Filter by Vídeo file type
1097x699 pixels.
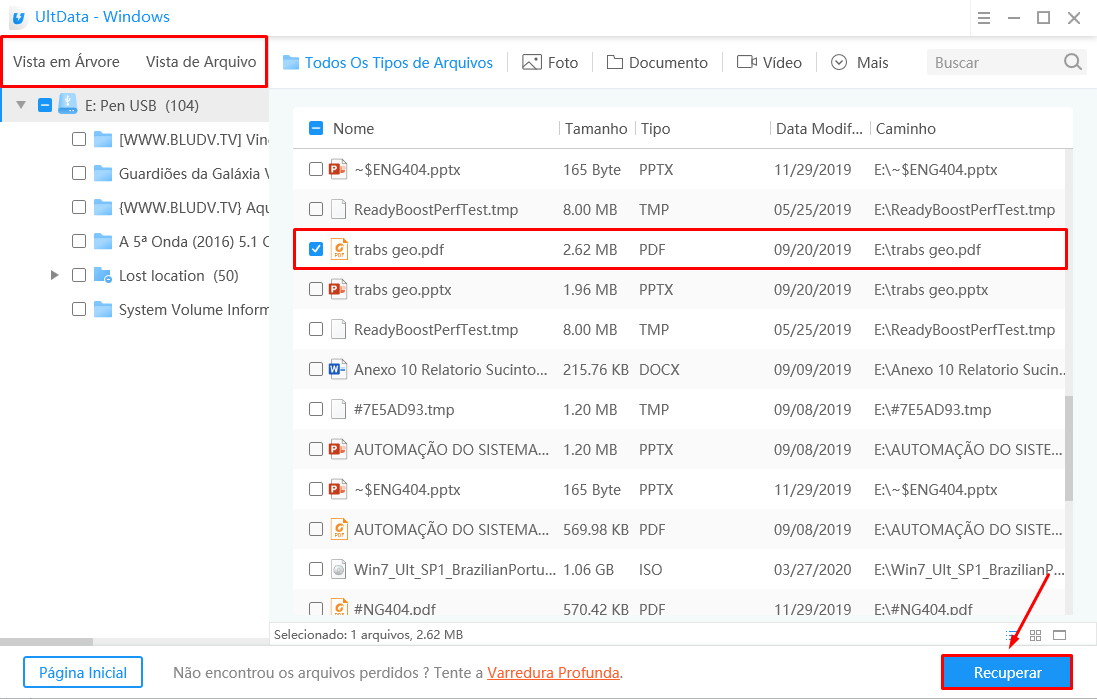[769, 62]
